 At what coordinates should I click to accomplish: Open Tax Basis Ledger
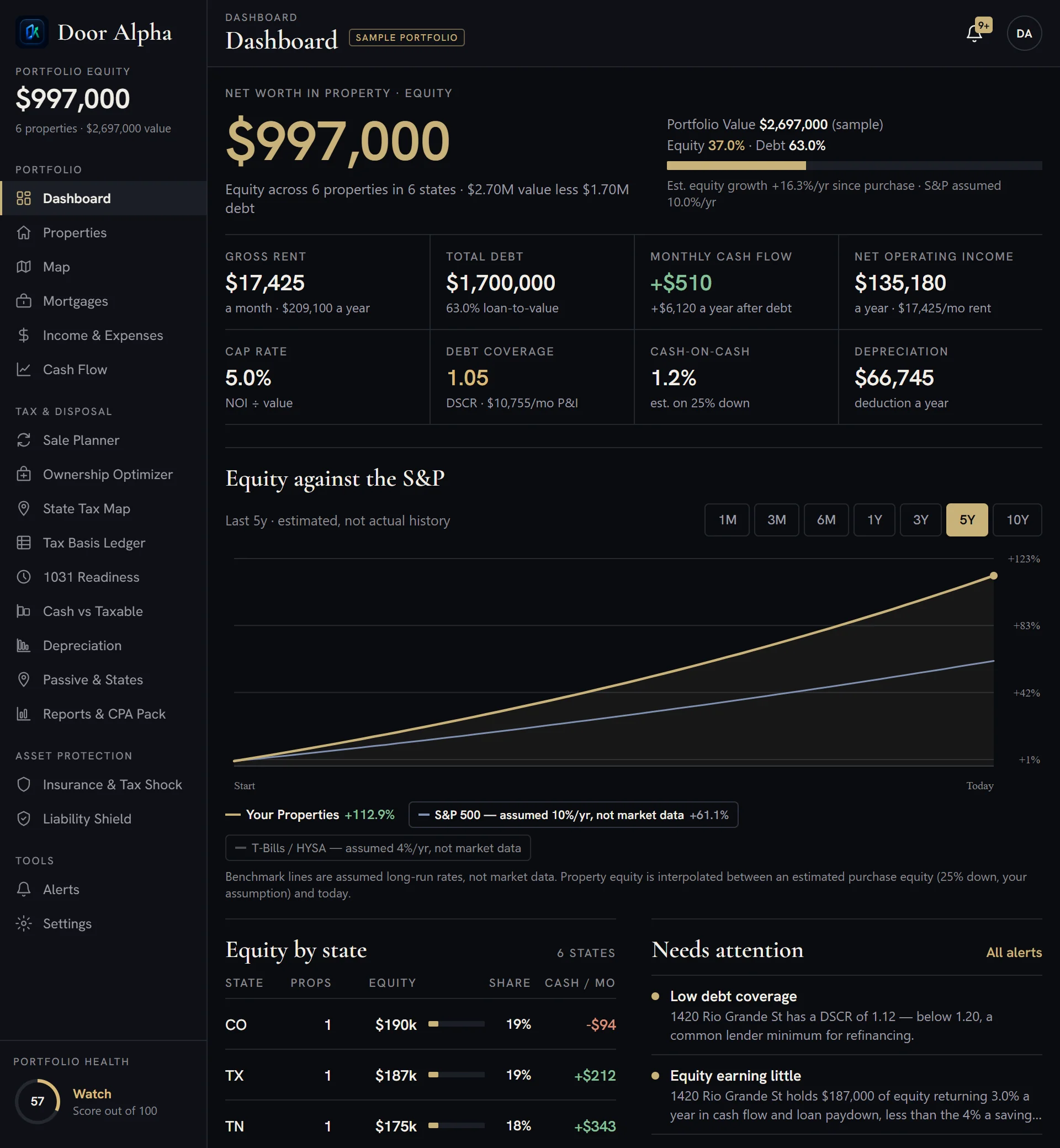[x=103, y=543]
